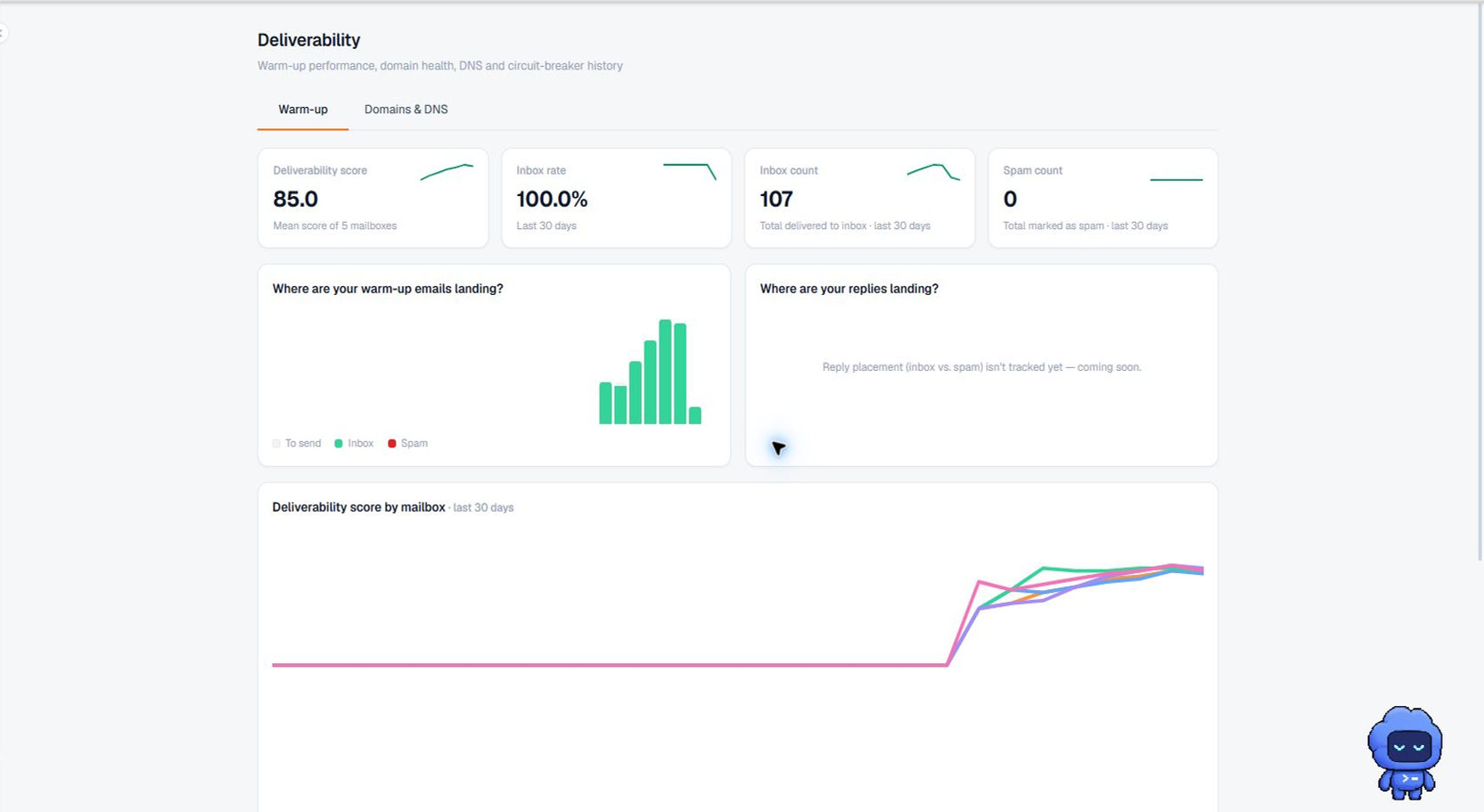Click 'Where are your replies landing?' title

849,289
